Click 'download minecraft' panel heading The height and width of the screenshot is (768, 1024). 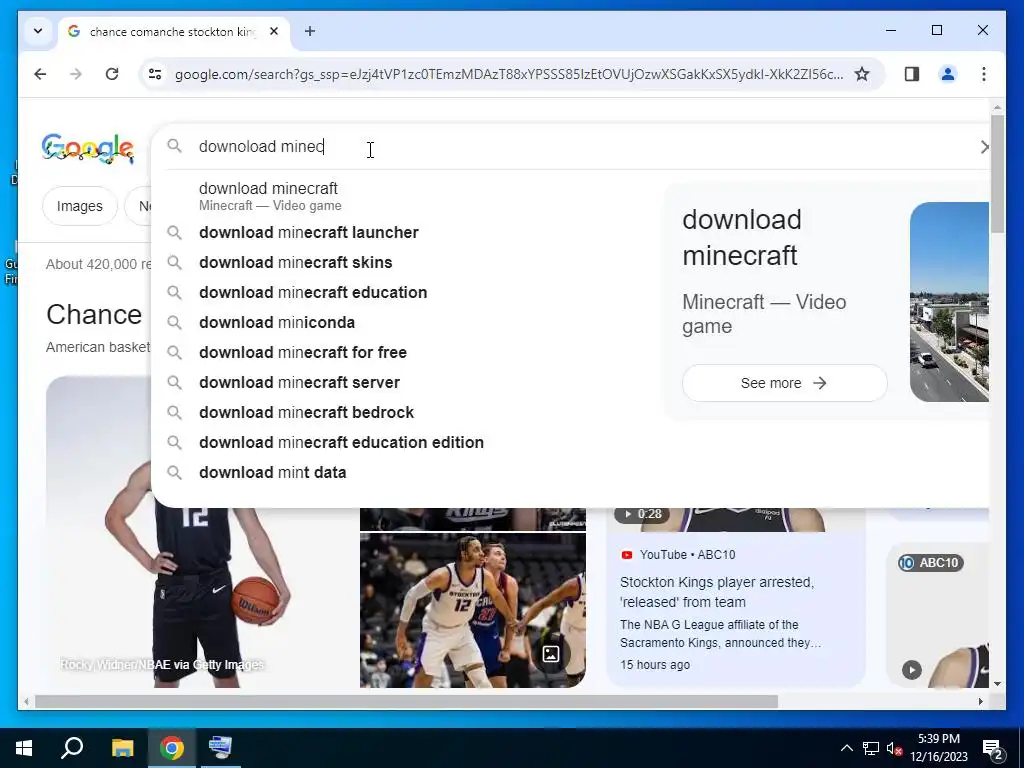tap(742, 237)
